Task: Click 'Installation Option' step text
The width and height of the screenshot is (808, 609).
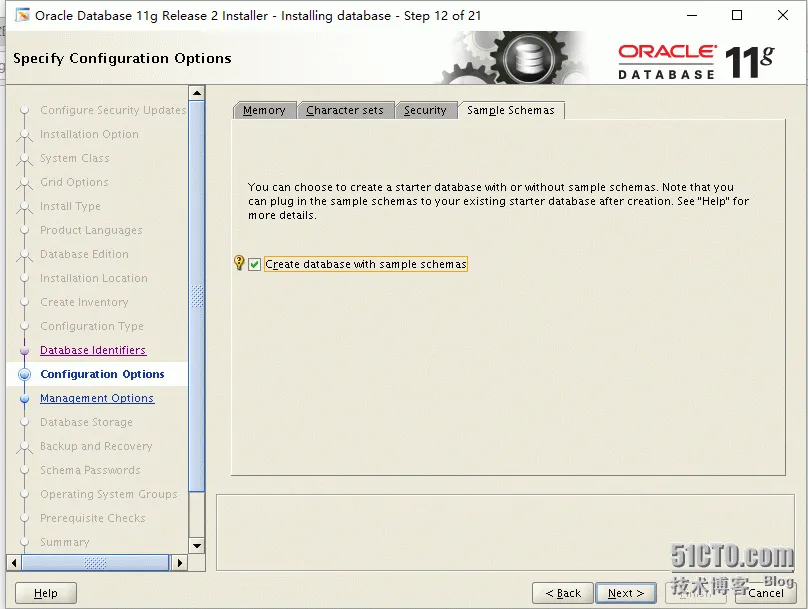Action: 89,134
